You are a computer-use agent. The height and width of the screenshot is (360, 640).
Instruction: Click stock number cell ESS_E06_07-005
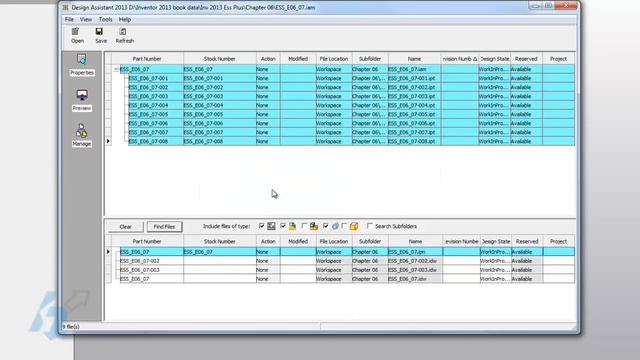[220, 114]
